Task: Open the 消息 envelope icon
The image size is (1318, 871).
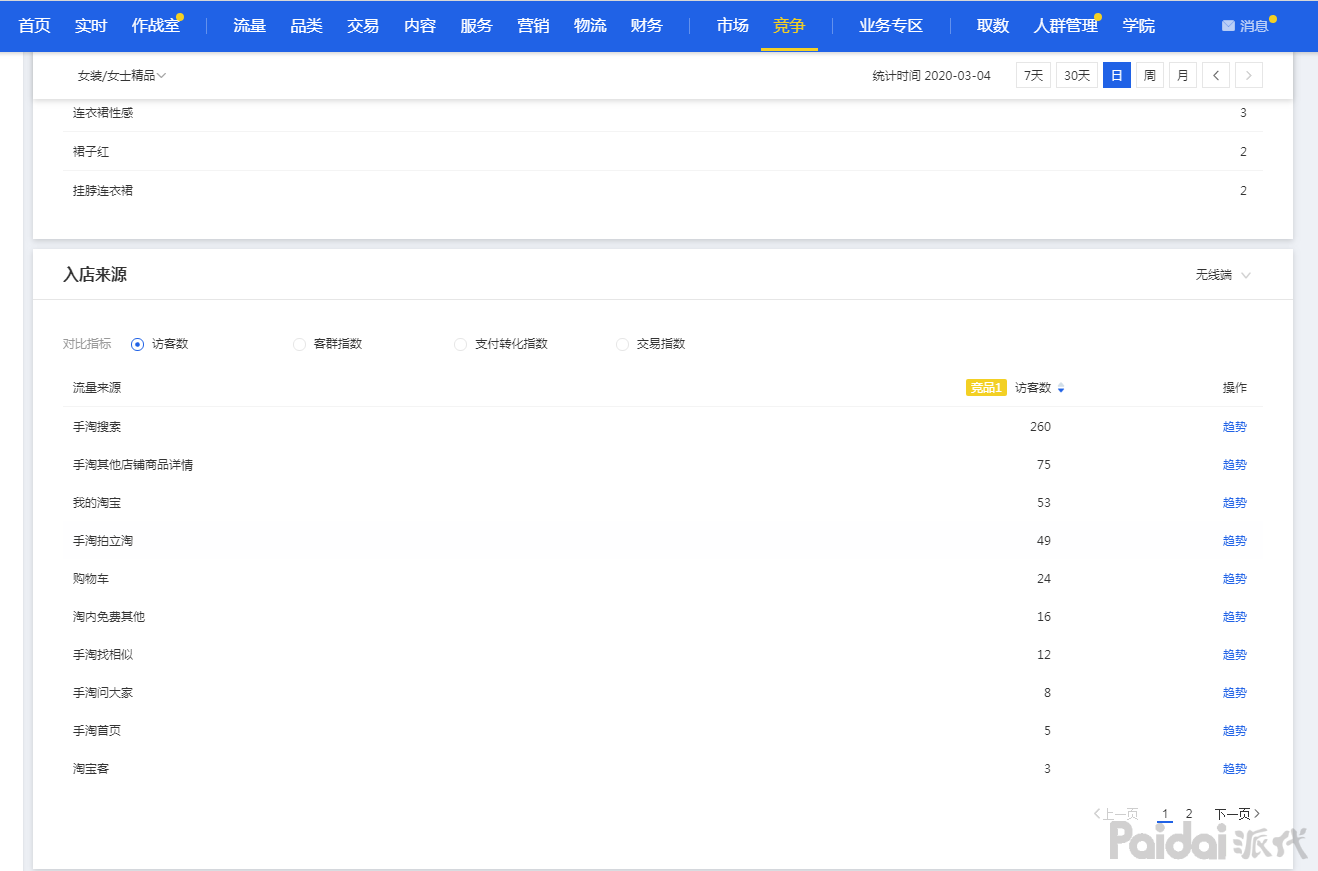Action: [x=1228, y=26]
